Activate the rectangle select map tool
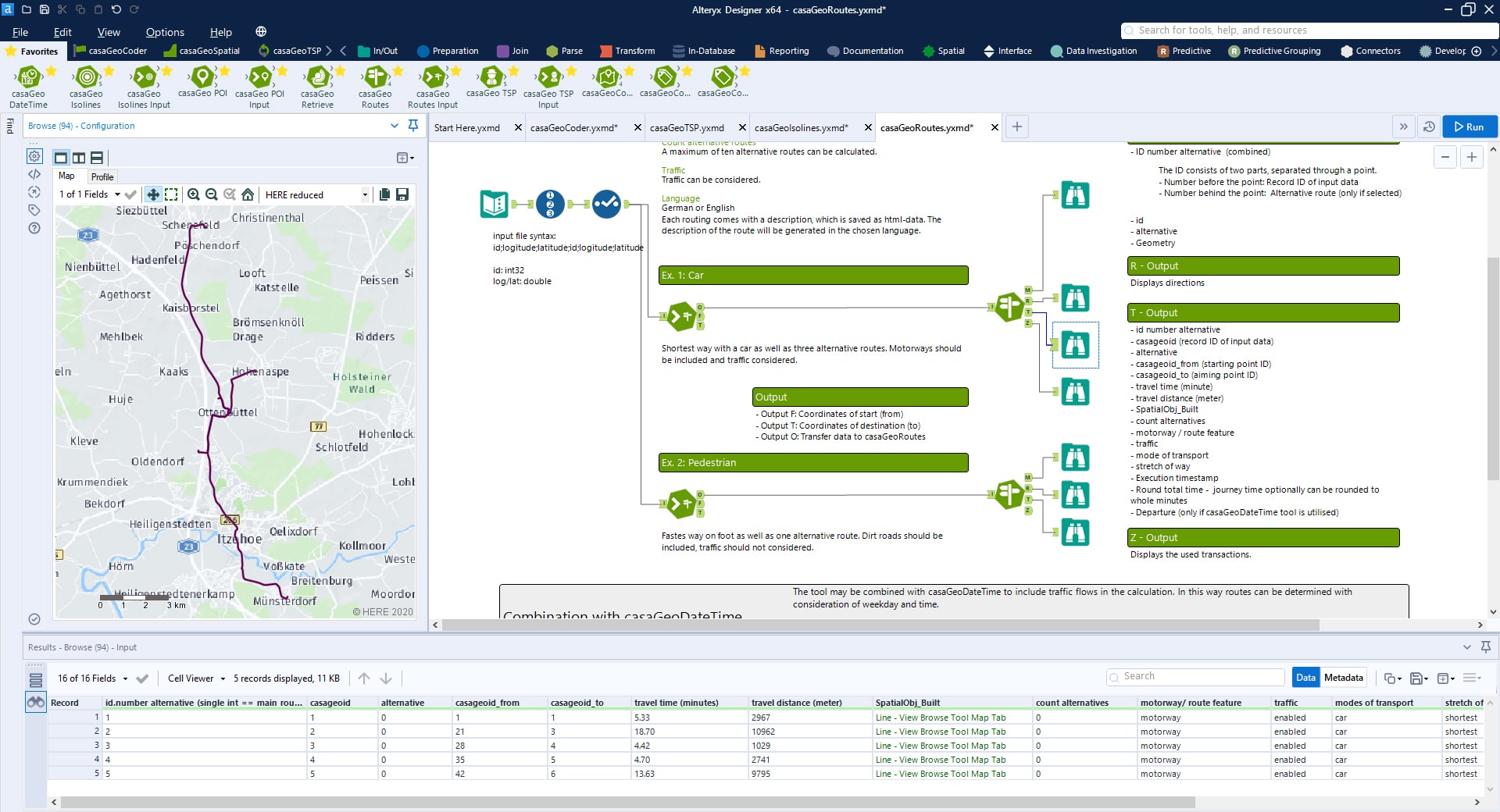Image resolution: width=1500 pixels, height=812 pixels. point(171,194)
